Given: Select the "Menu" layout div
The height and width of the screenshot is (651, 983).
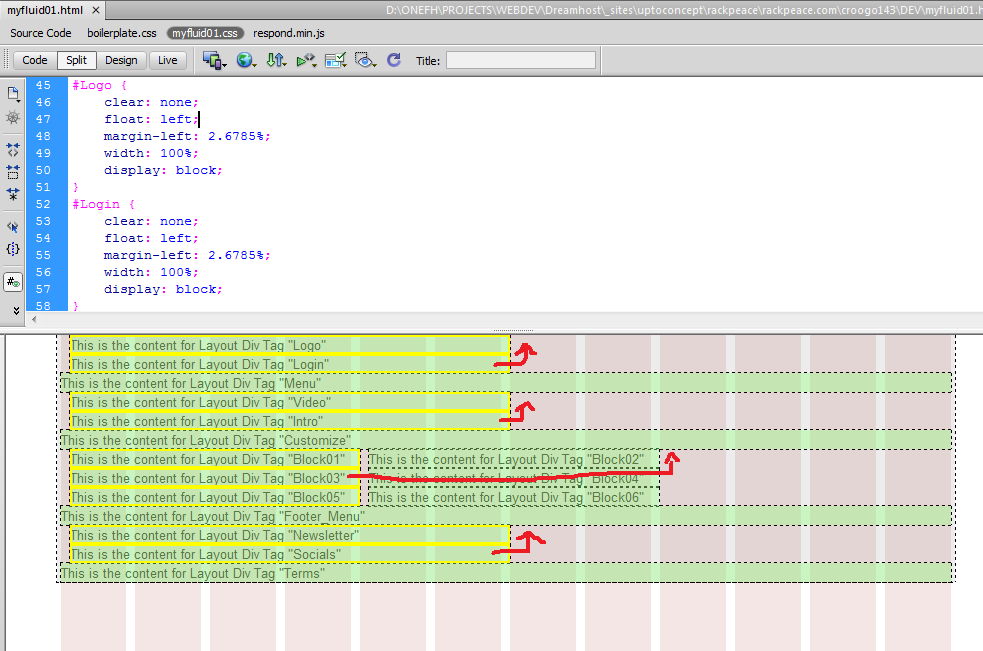Looking at the screenshot, I should tap(506, 383).
